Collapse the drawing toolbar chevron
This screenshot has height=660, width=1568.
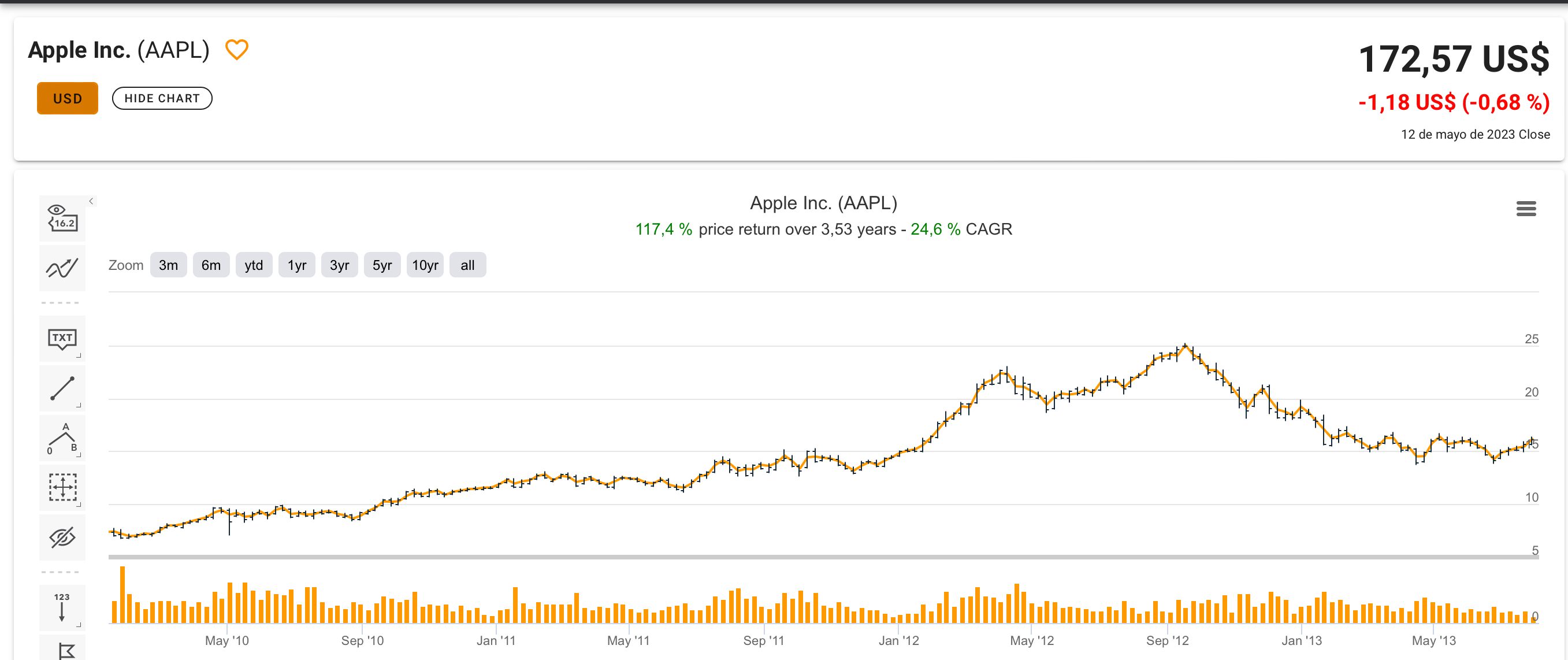pos(91,201)
